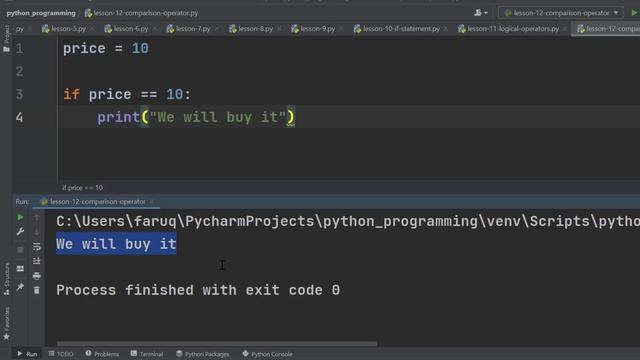
Task: Close the lesson-12-comparison-operator Run tab
Action: click(x=152, y=202)
